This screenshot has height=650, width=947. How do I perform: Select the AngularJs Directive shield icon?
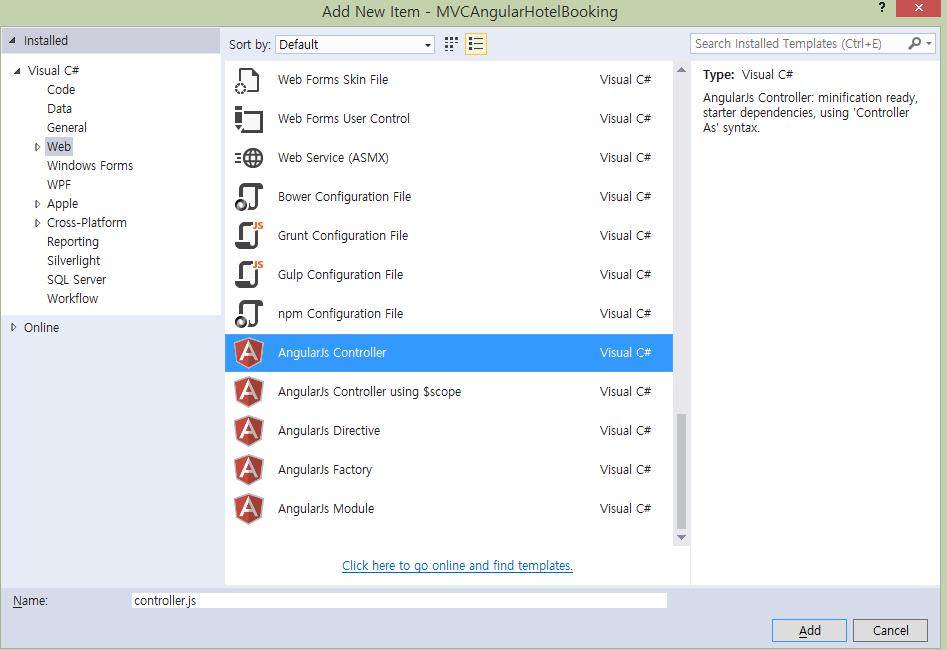coord(248,431)
